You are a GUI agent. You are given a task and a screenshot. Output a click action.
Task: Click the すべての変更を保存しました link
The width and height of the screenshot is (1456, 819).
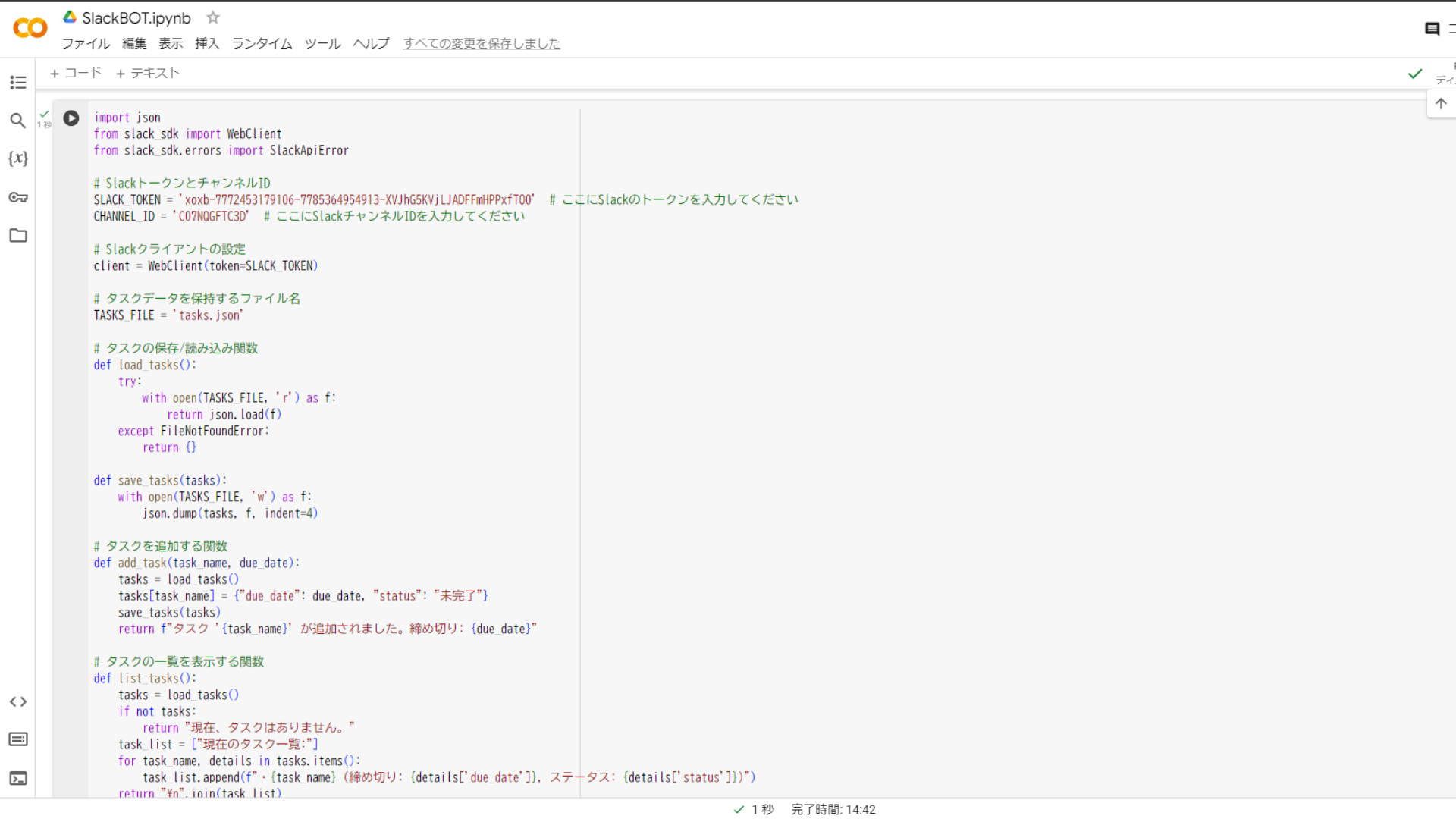click(x=482, y=43)
